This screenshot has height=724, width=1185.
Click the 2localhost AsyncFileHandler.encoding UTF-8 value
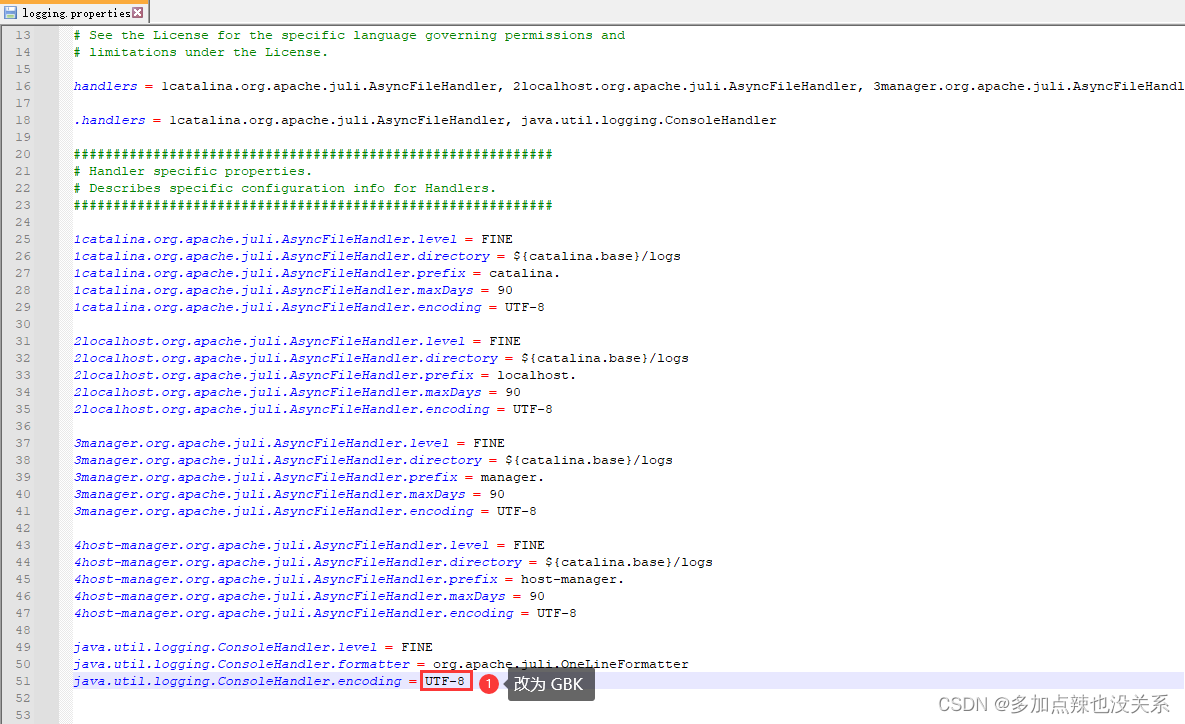pos(533,409)
